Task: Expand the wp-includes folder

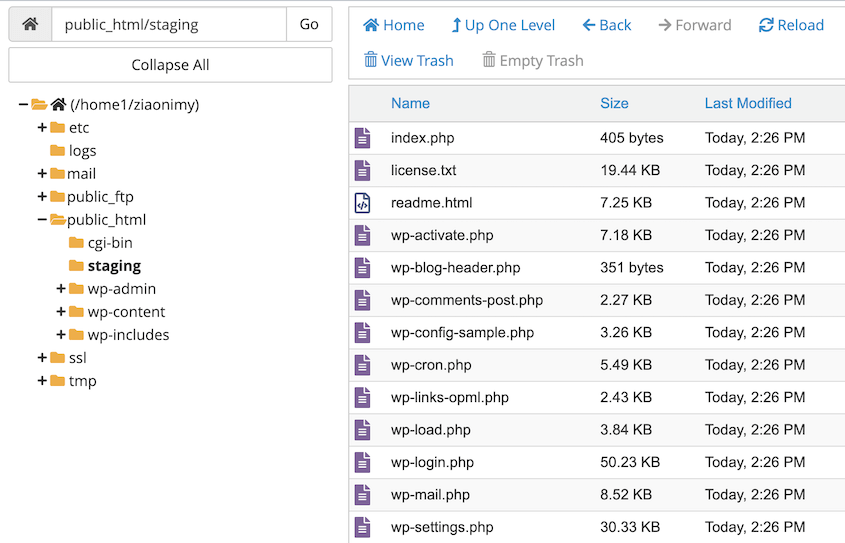Action: pos(61,335)
